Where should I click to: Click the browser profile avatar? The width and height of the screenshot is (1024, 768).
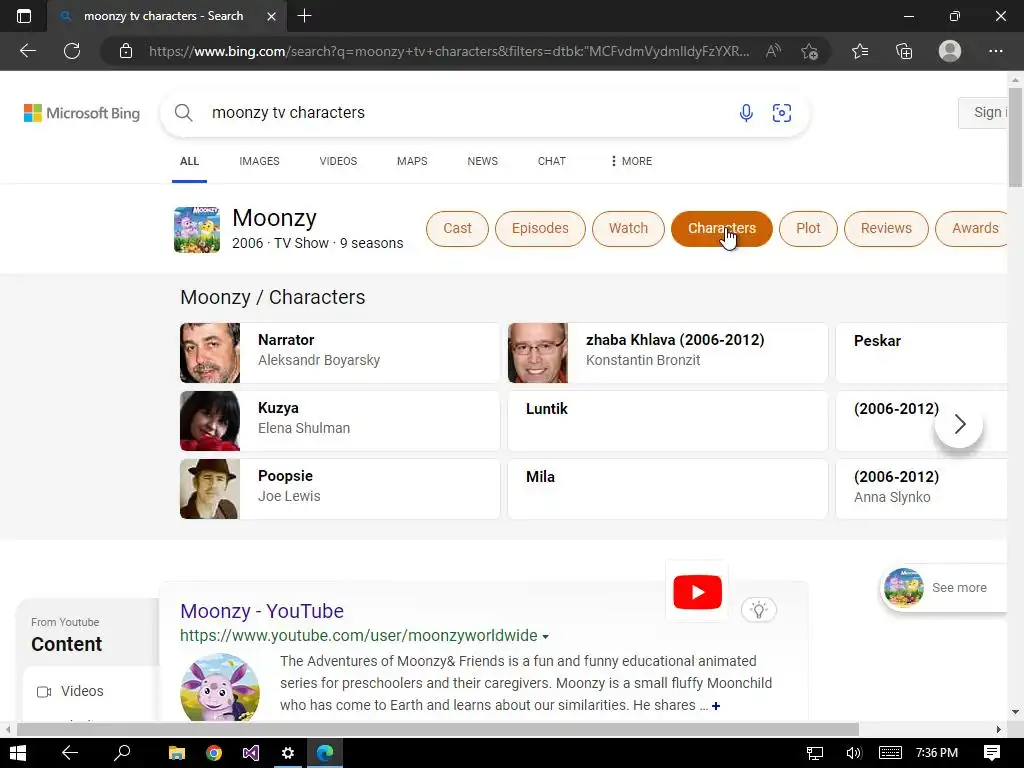(x=950, y=51)
